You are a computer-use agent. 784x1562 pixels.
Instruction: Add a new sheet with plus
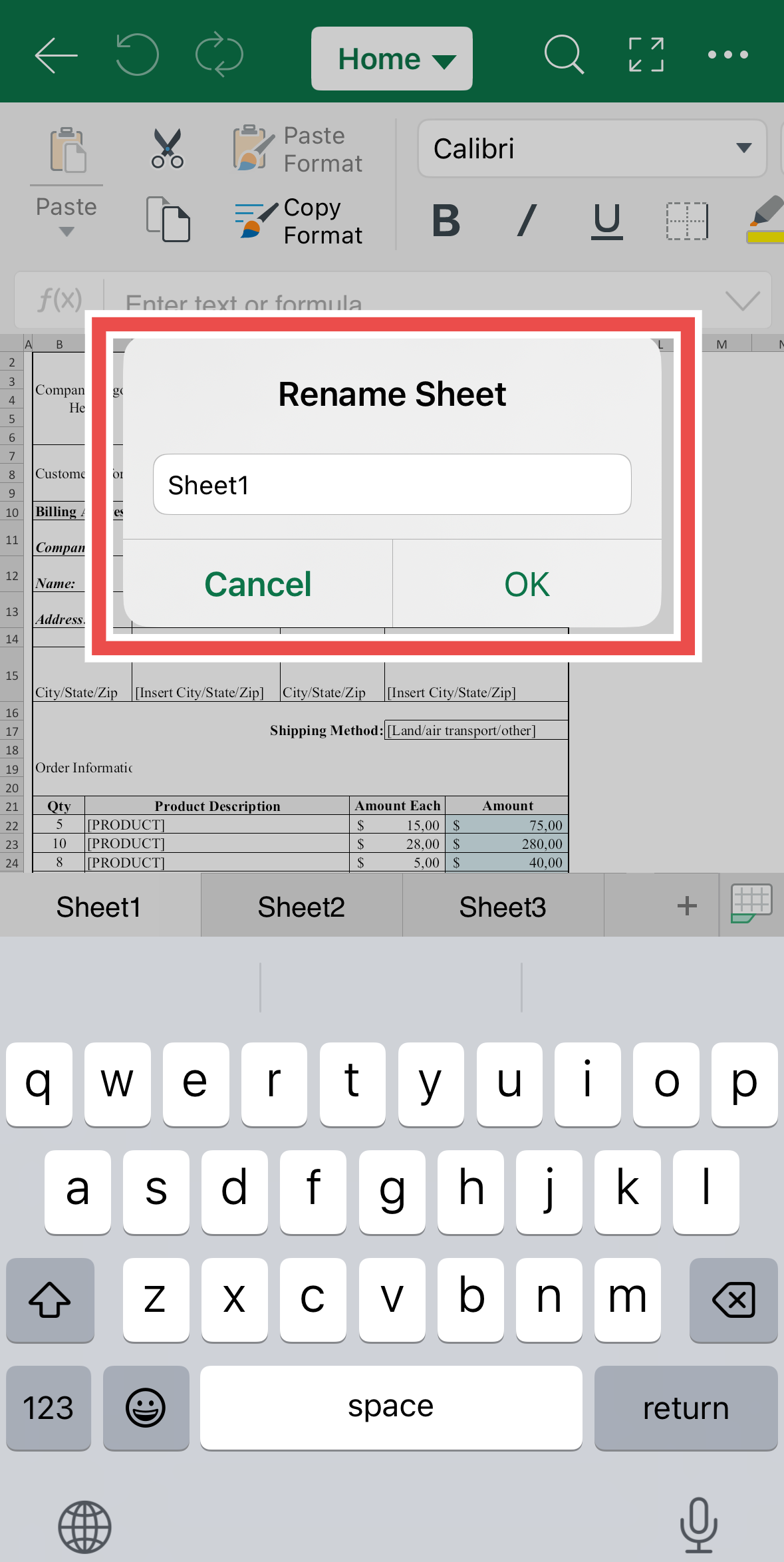click(x=686, y=905)
